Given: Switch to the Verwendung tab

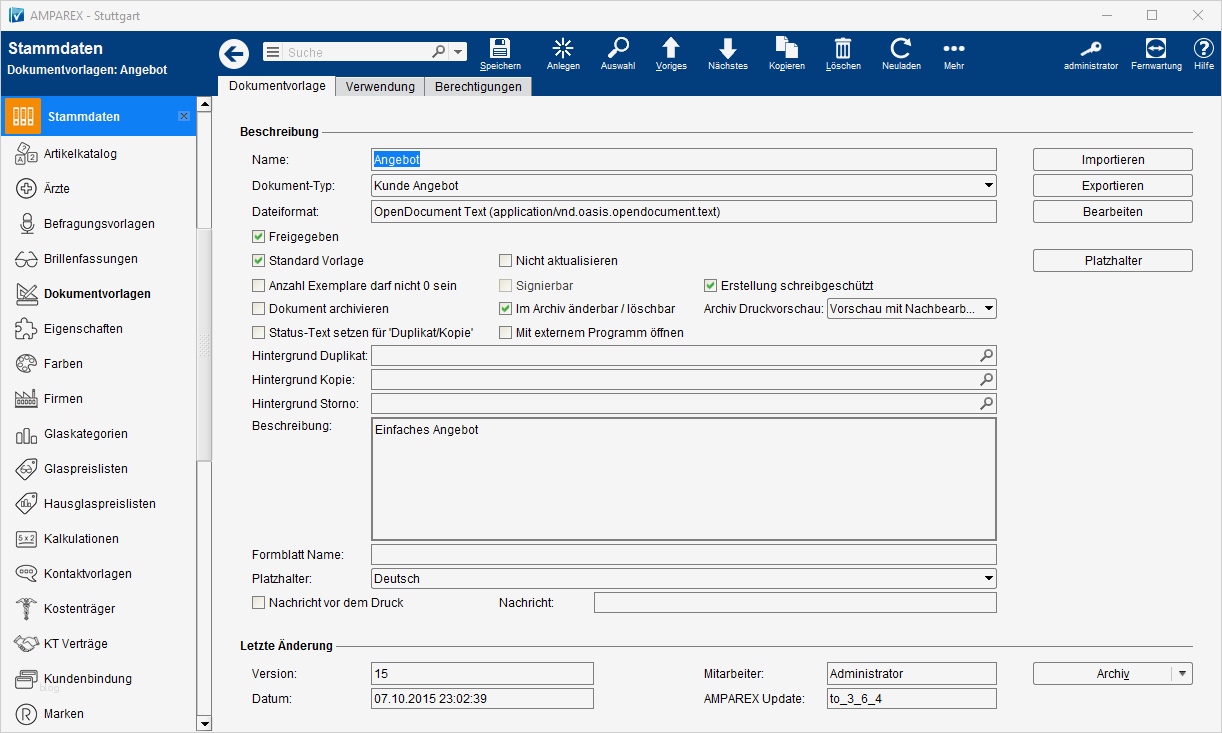Looking at the screenshot, I should coord(380,87).
